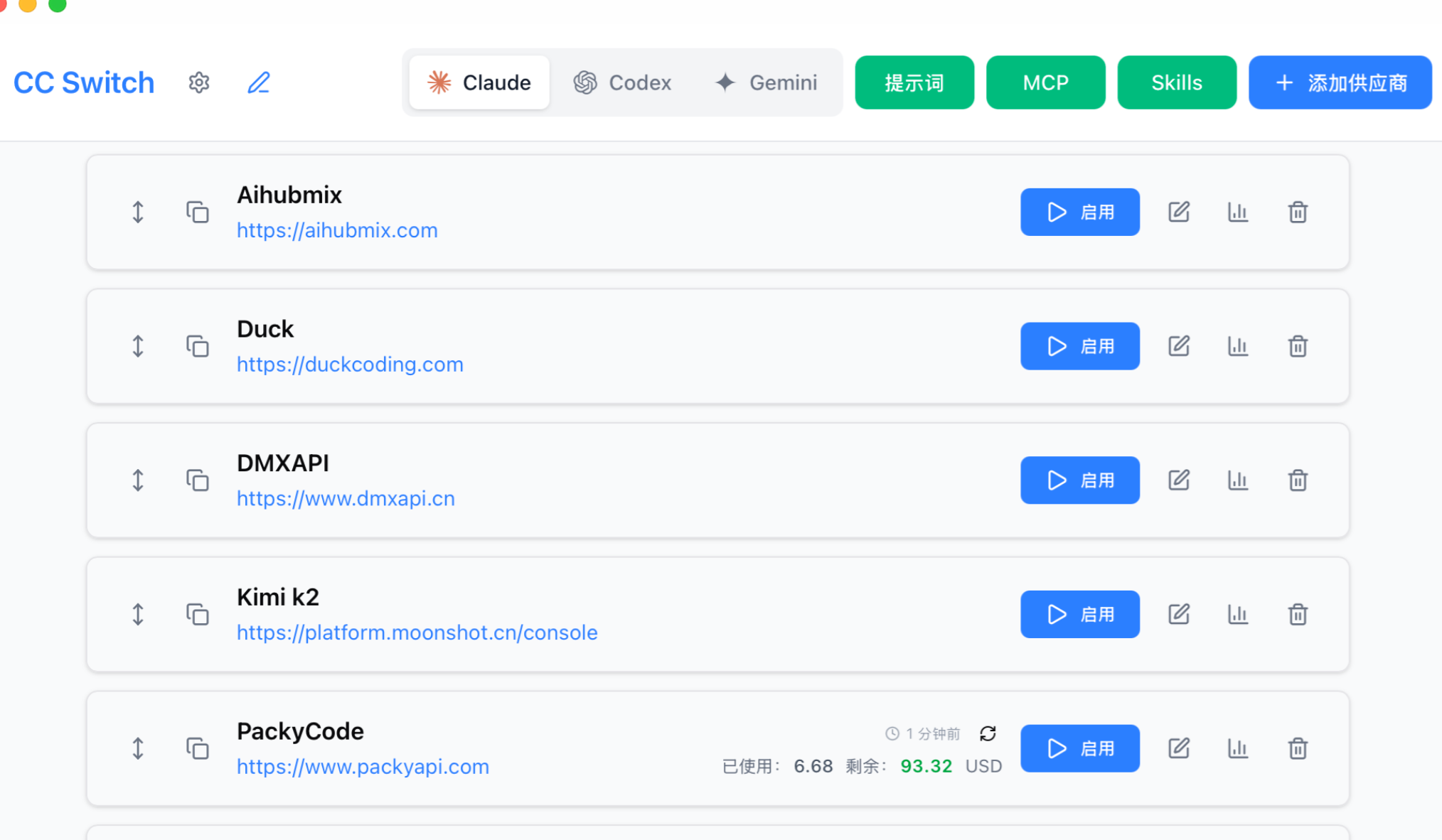Open usage stats chart for DMXAPI

(1238, 480)
